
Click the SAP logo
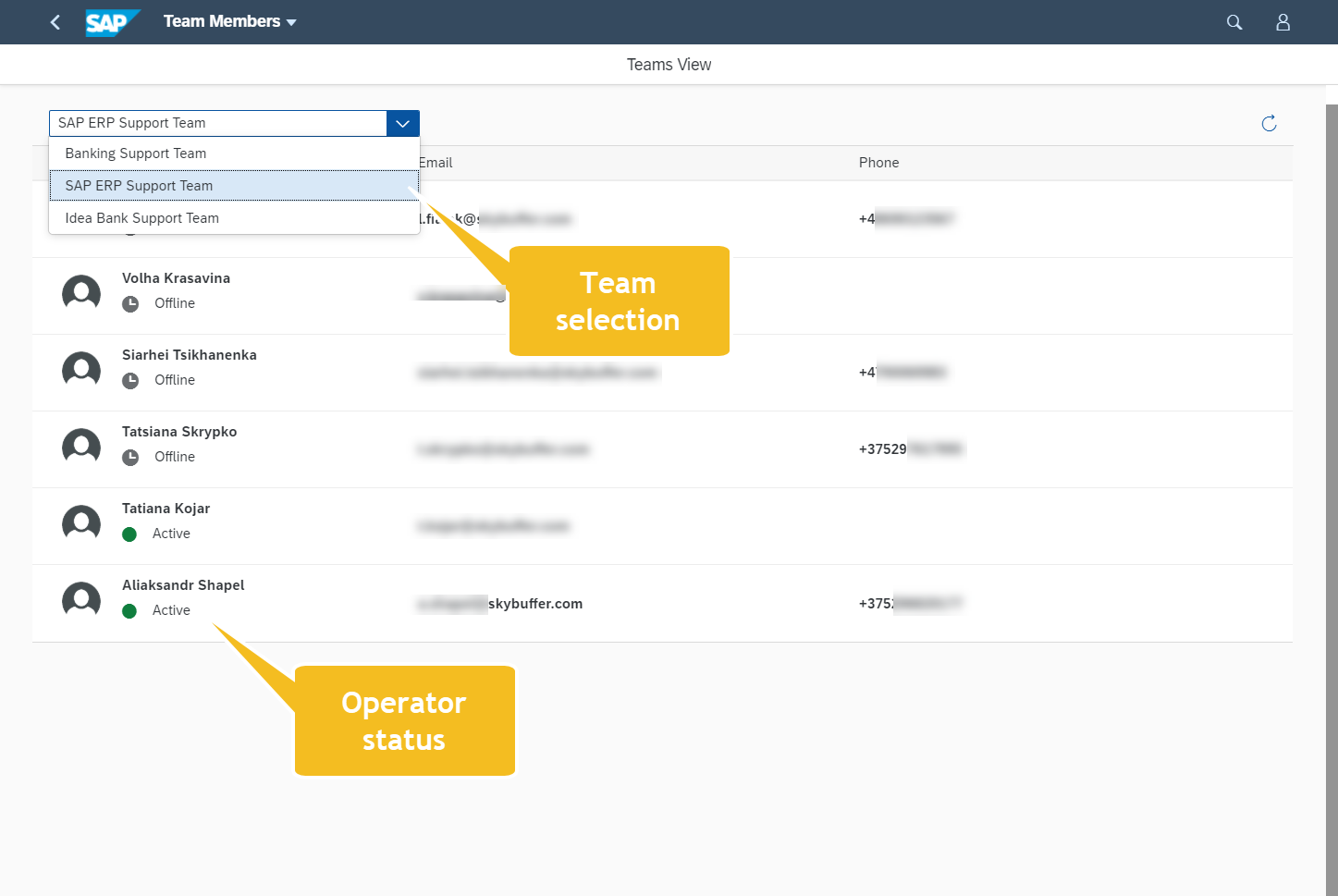tap(113, 22)
